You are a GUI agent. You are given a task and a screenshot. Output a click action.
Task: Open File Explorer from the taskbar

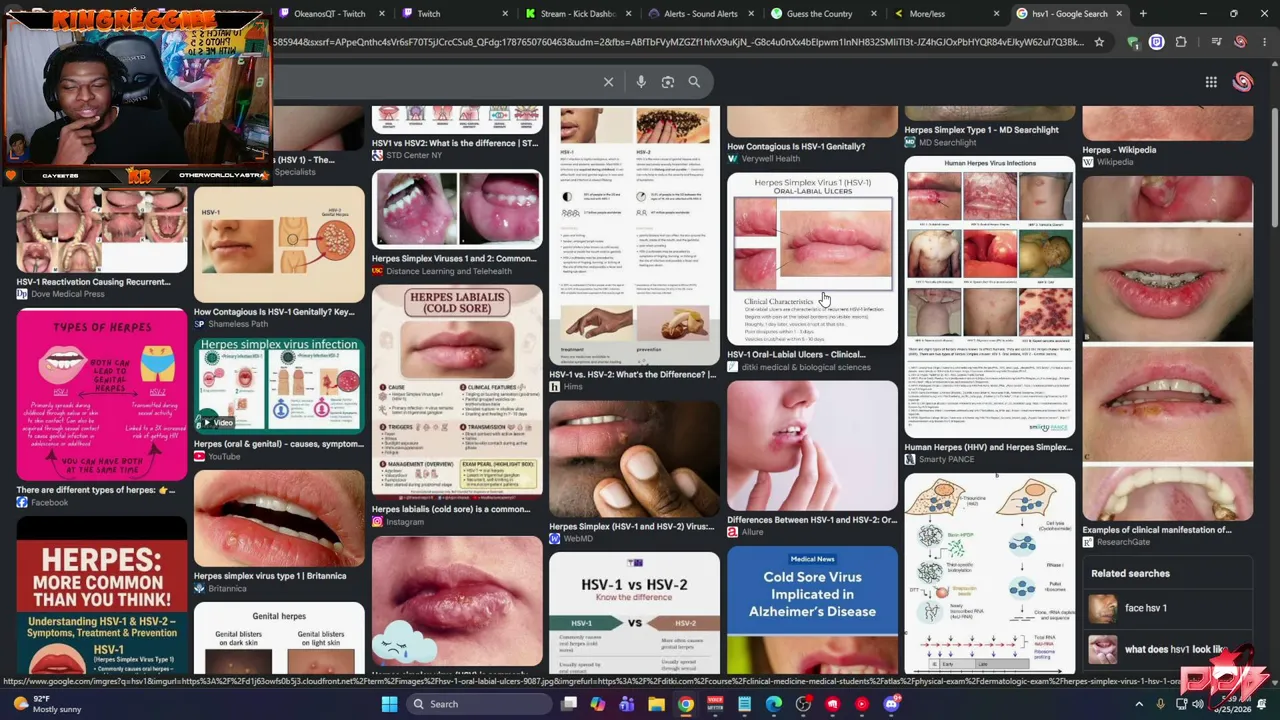pyautogui.click(x=656, y=704)
